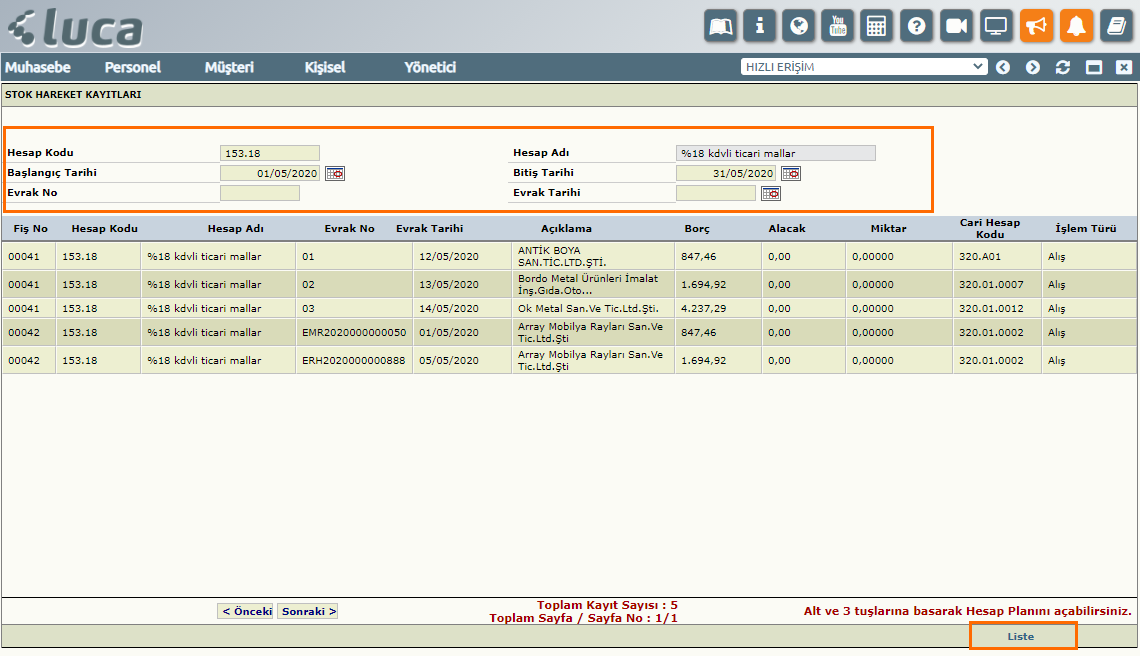Click the Evrak Tarihi input field

click(x=715, y=193)
